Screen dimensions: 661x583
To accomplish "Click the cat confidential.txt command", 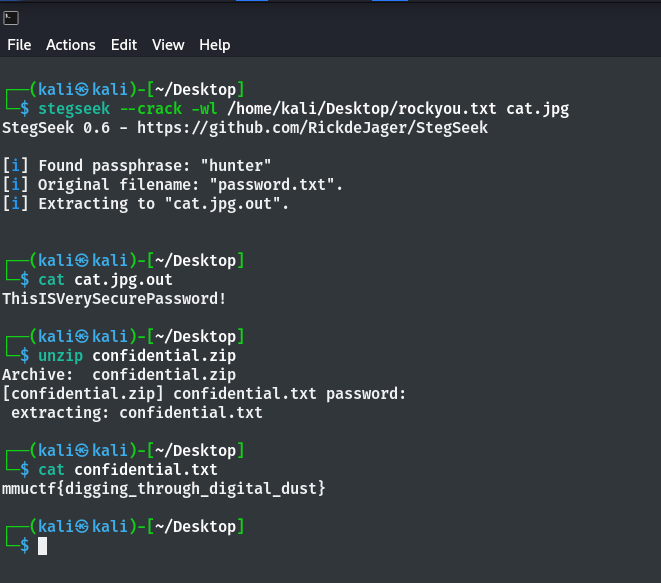I will pyautogui.click(x=128, y=470).
